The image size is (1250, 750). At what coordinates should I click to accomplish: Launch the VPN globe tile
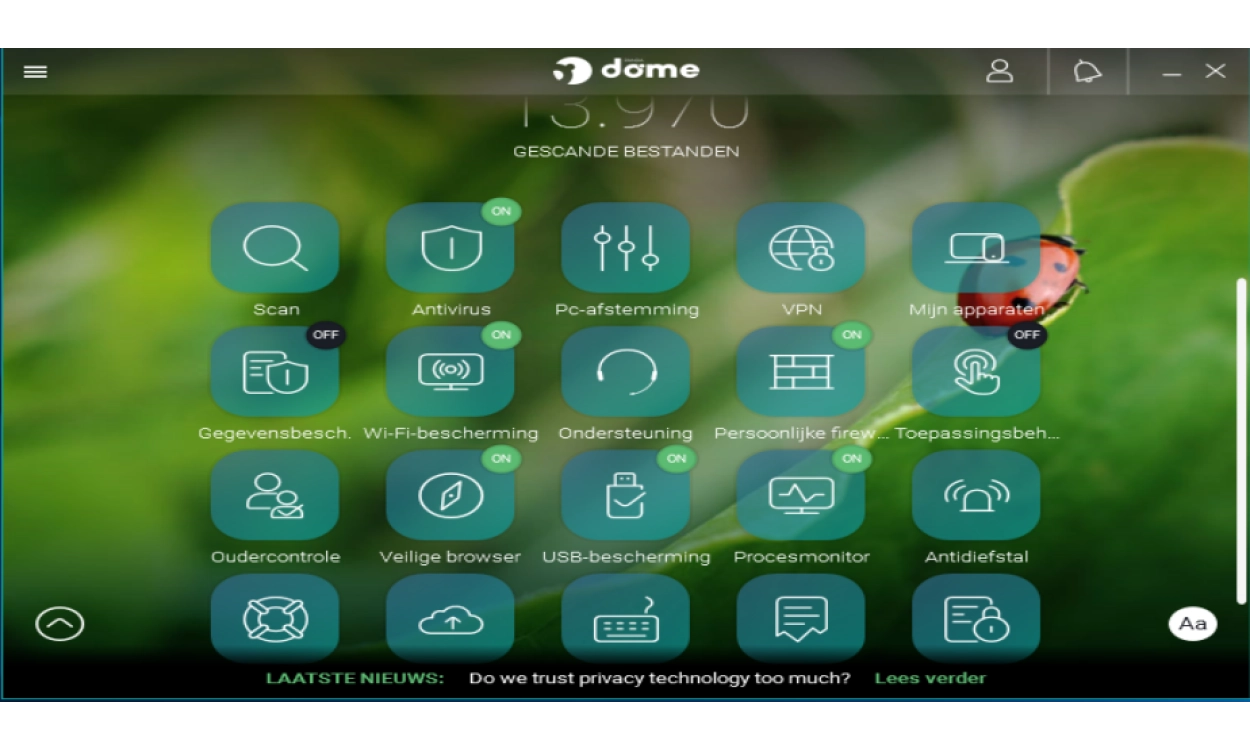[801, 248]
